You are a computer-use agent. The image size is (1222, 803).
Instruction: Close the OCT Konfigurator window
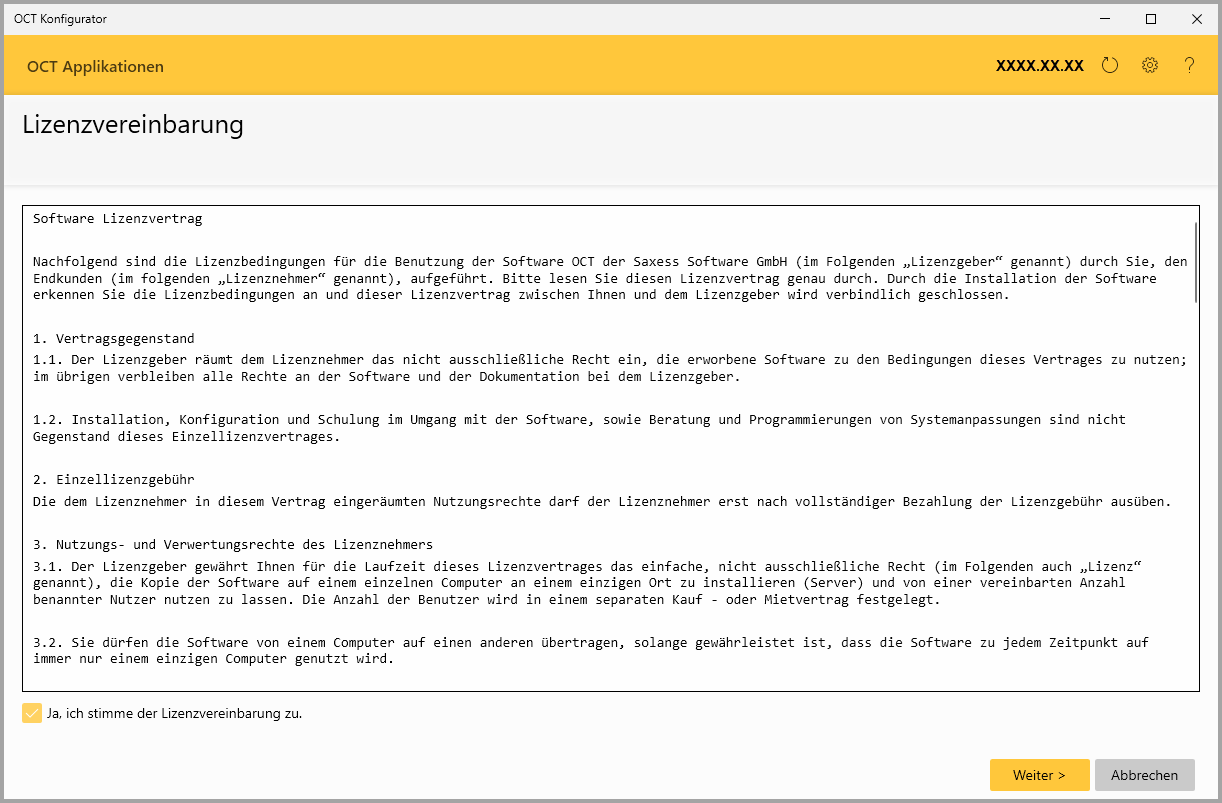click(1197, 19)
